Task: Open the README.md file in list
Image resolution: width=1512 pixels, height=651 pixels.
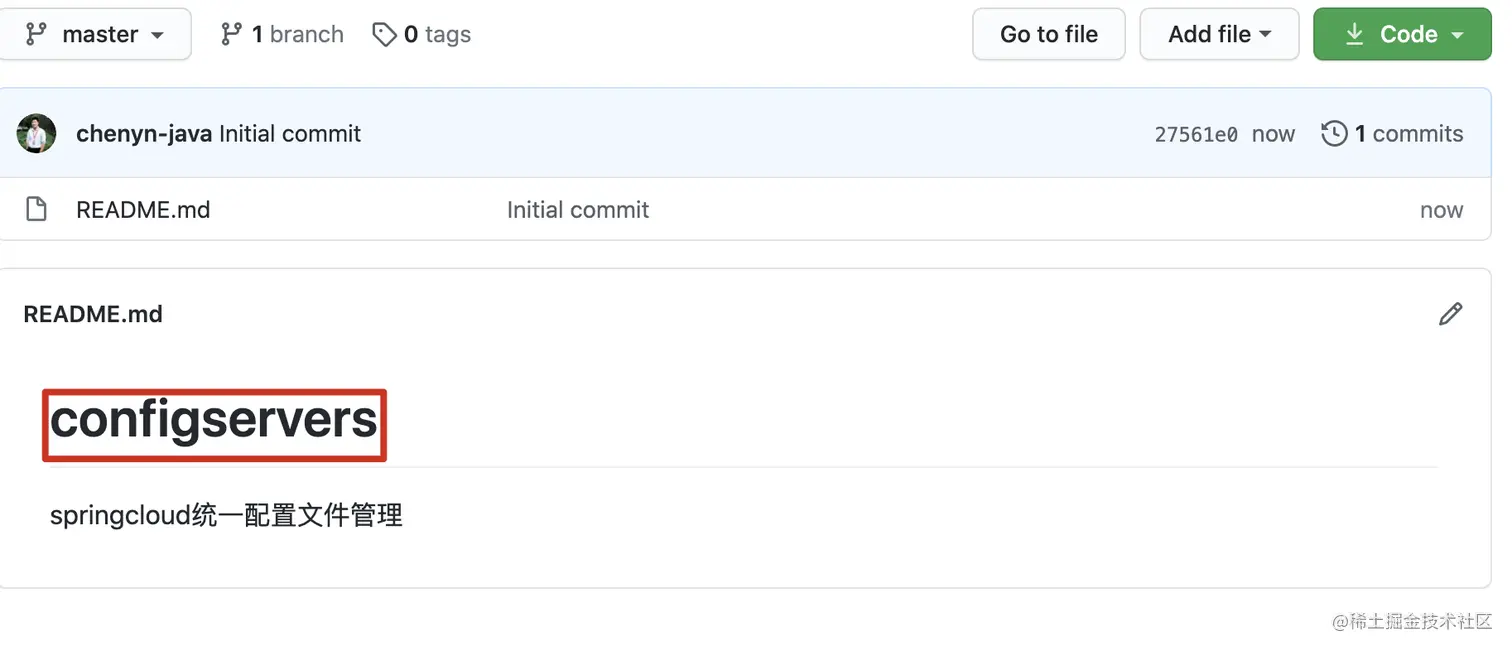Action: tap(143, 210)
